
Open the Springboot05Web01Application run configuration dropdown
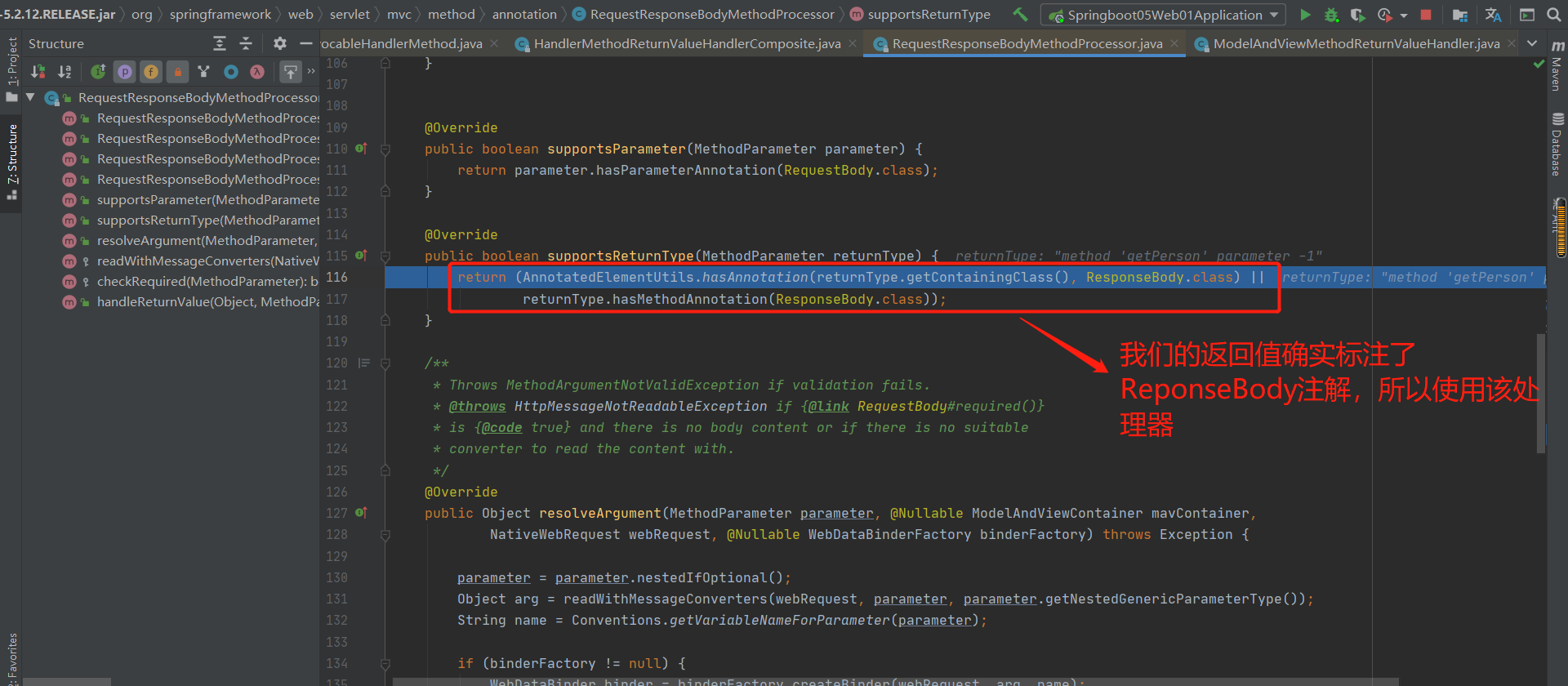coord(1164,15)
